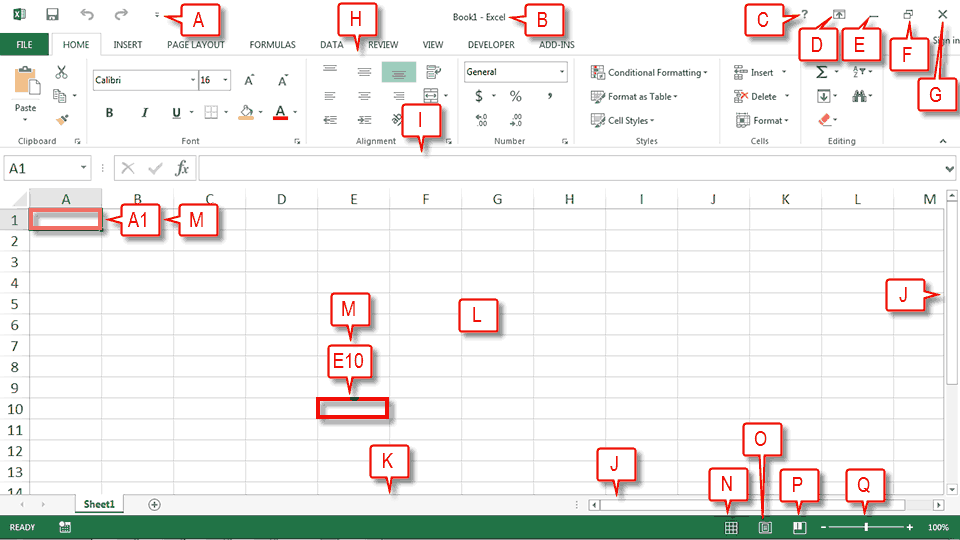The width and height of the screenshot is (960, 540).
Task: Decrease font size with the small A
Action: tap(282, 80)
